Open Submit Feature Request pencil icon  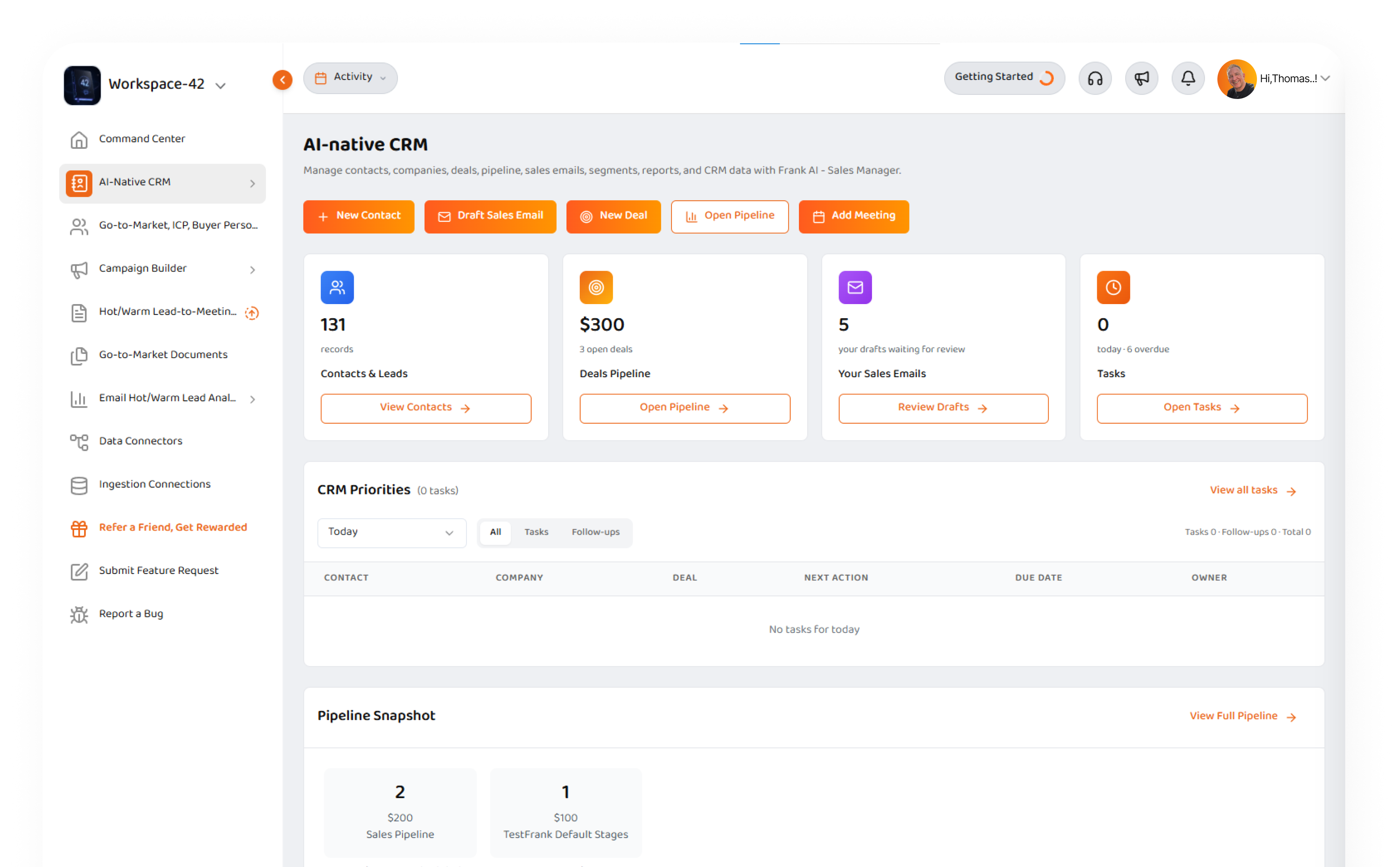click(79, 571)
